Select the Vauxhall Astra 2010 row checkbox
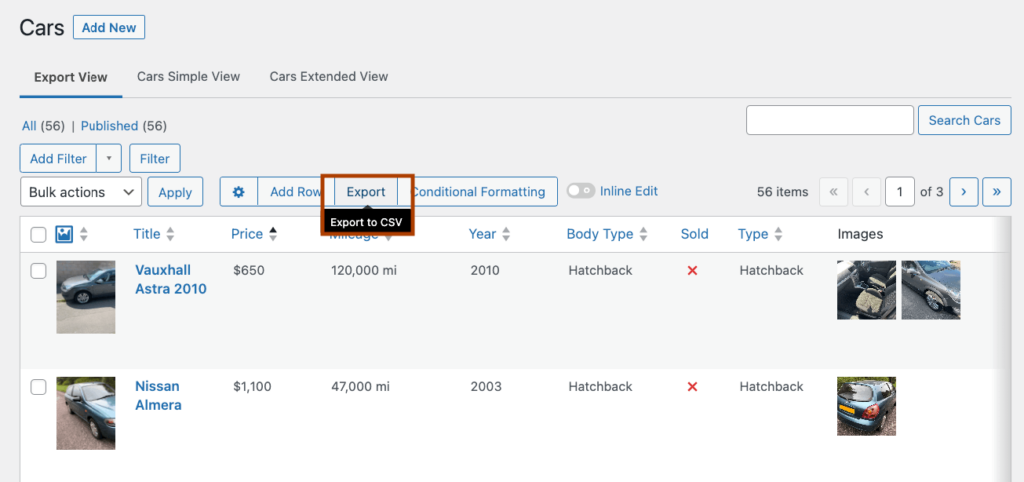1024x482 pixels. (38, 271)
